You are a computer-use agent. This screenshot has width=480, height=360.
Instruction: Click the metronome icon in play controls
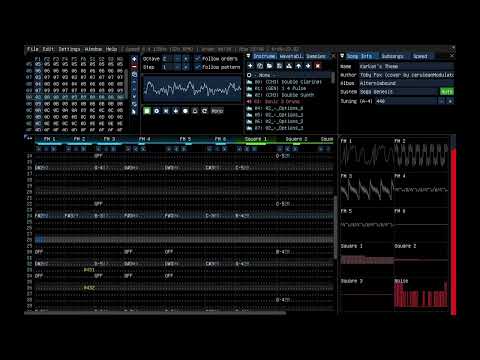(195, 111)
